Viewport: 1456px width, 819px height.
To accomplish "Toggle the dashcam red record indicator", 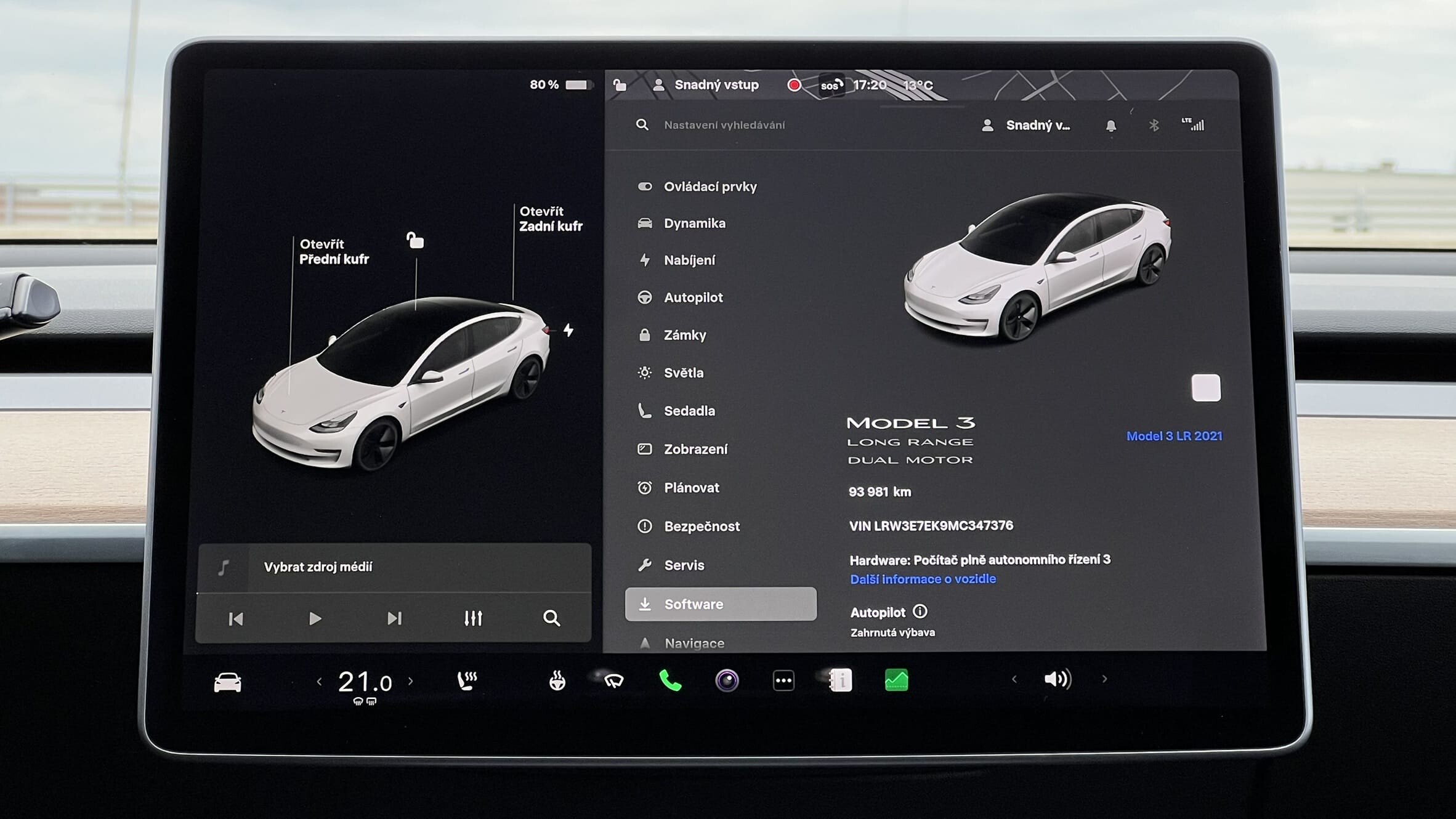I will [794, 85].
